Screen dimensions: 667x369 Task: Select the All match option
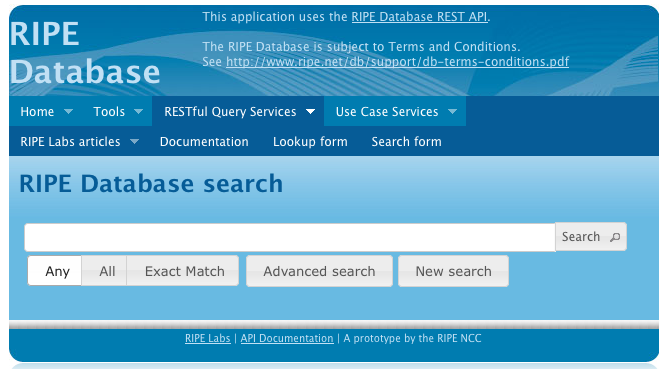pos(104,271)
